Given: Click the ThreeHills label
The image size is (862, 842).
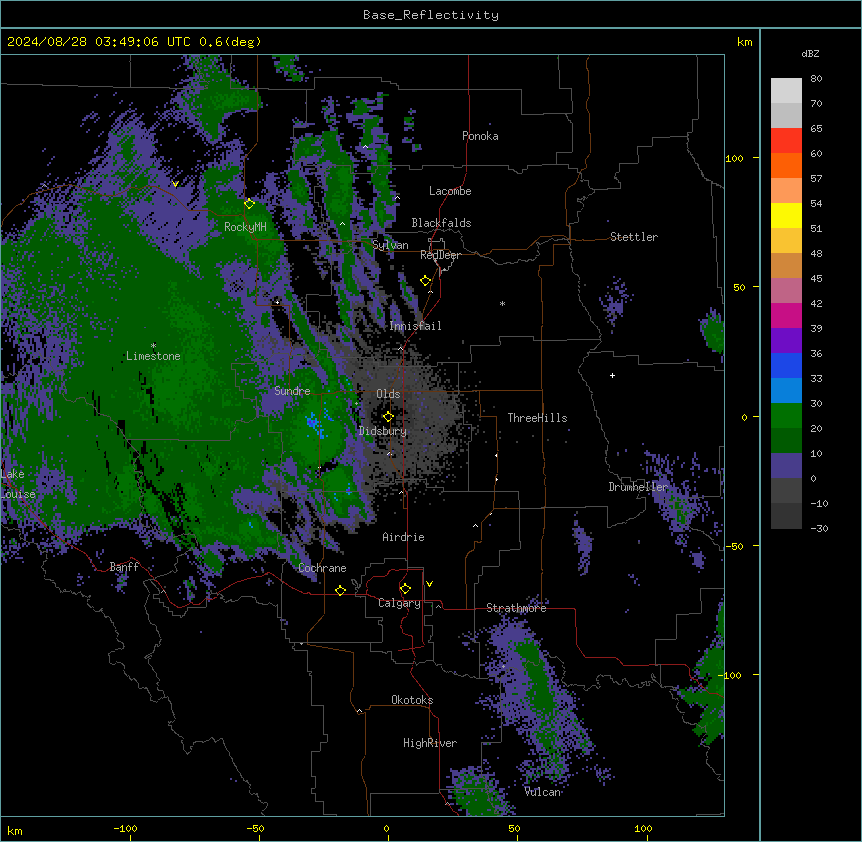Looking at the screenshot, I should click(537, 418).
